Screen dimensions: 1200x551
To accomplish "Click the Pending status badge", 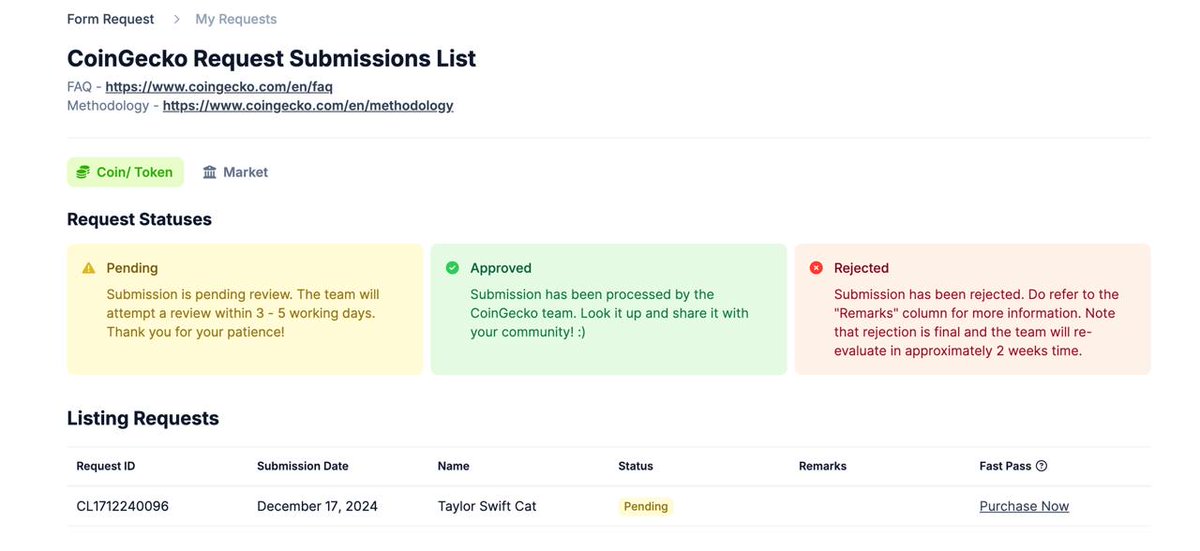I will (x=646, y=506).
